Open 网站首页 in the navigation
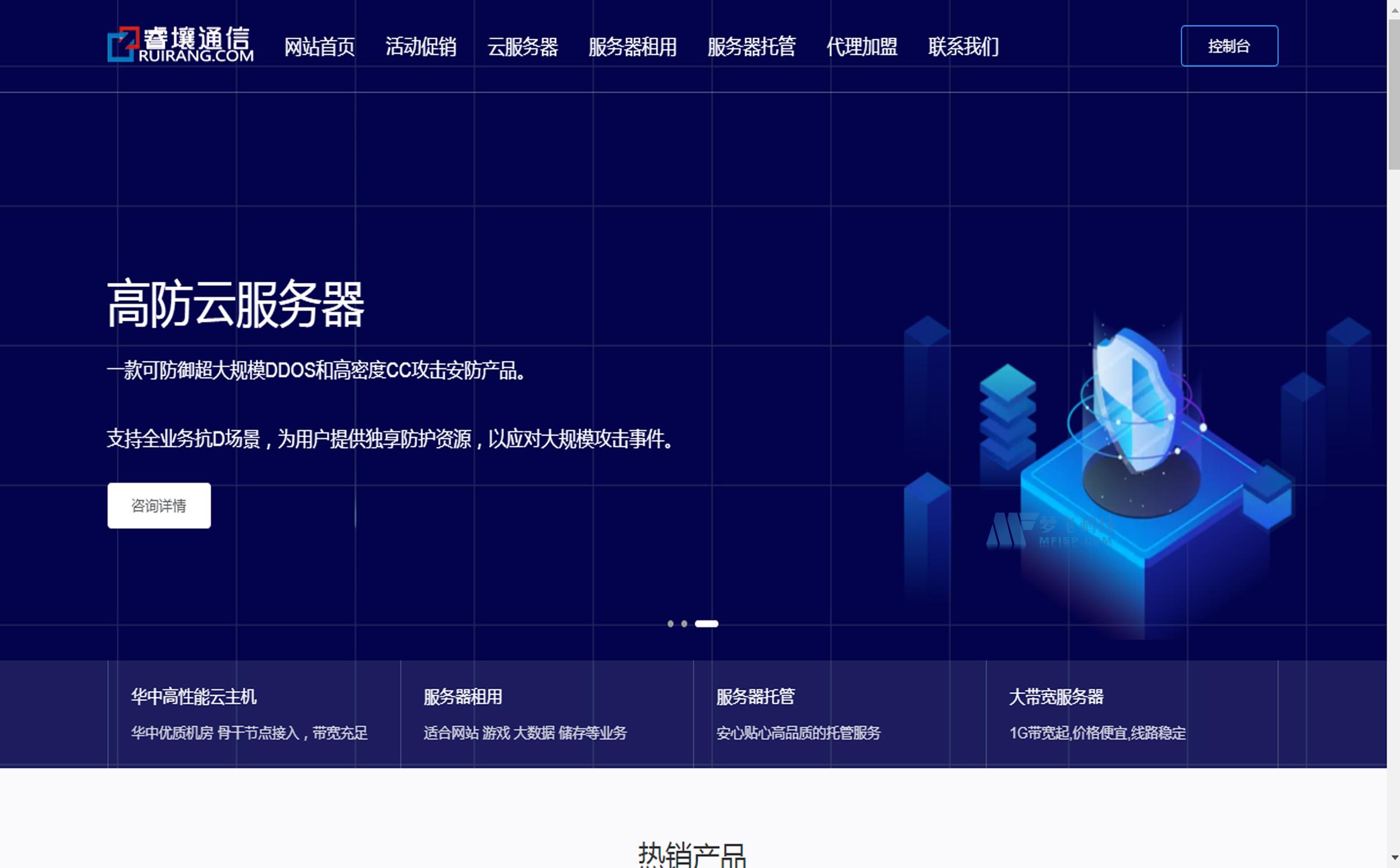 pyautogui.click(x=319, y=47)
